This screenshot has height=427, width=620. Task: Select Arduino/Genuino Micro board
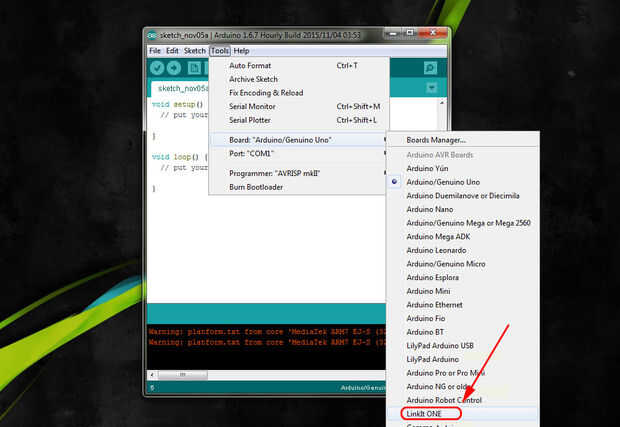pyautogui.click(x=463, y=264)
